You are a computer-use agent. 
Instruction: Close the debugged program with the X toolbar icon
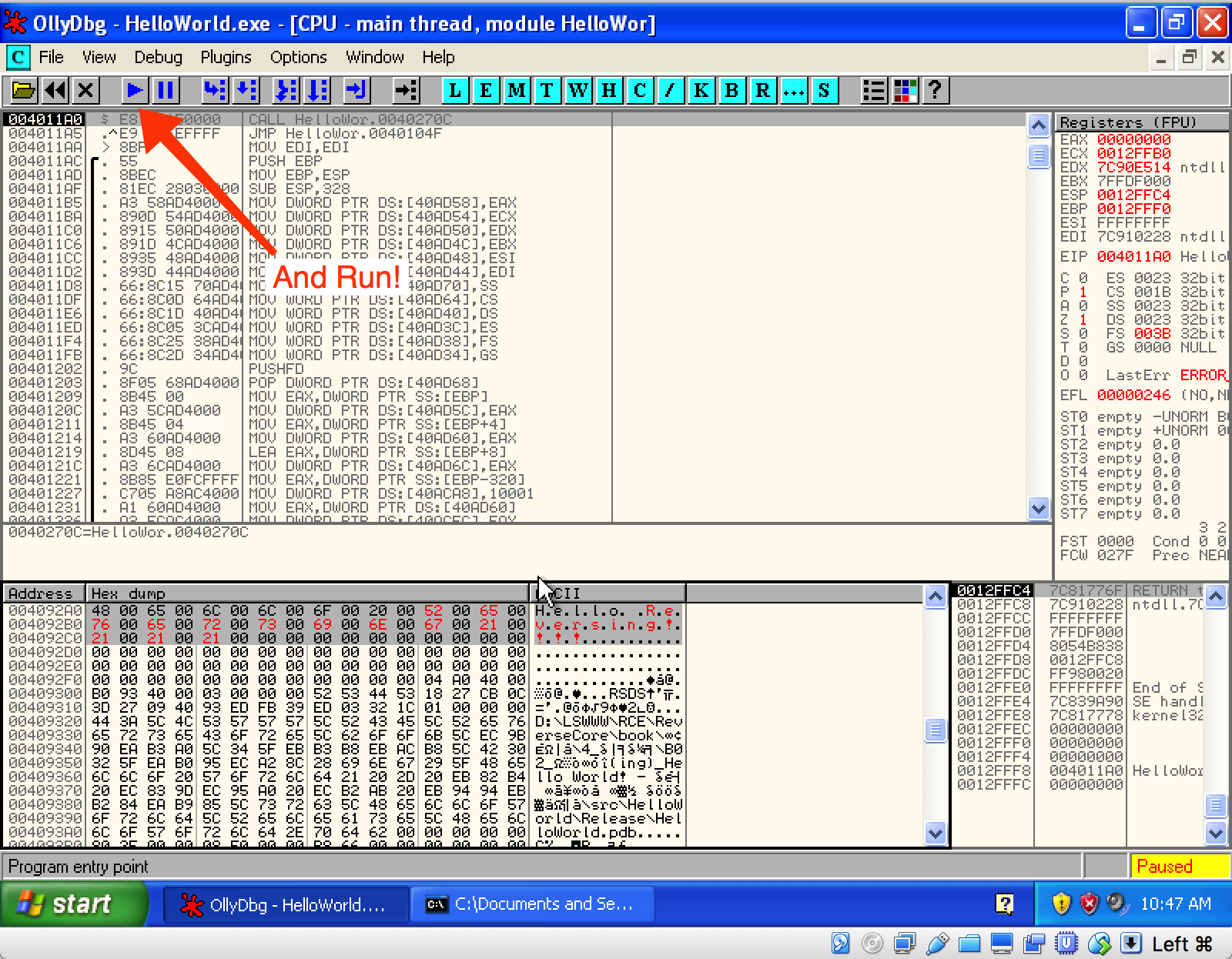click(85, 91)
